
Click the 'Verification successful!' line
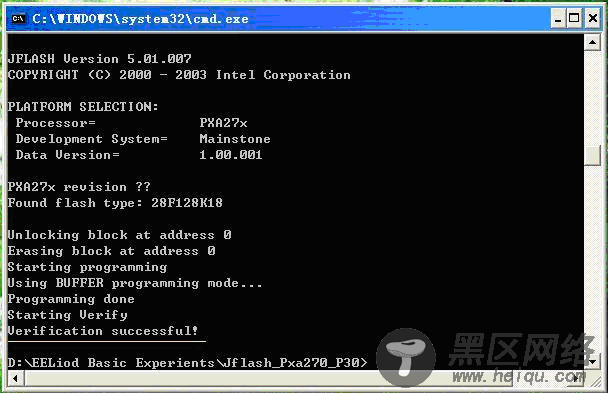(103, 331)
